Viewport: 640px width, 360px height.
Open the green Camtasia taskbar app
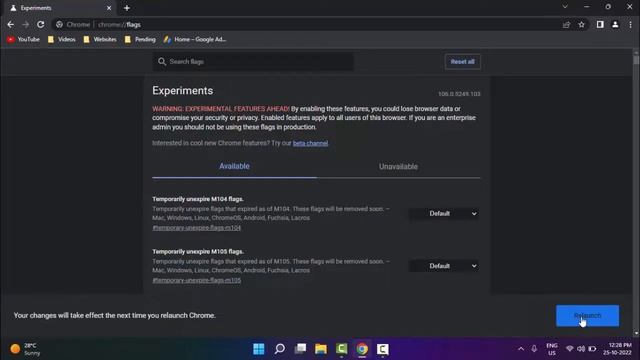pos(342,349)
